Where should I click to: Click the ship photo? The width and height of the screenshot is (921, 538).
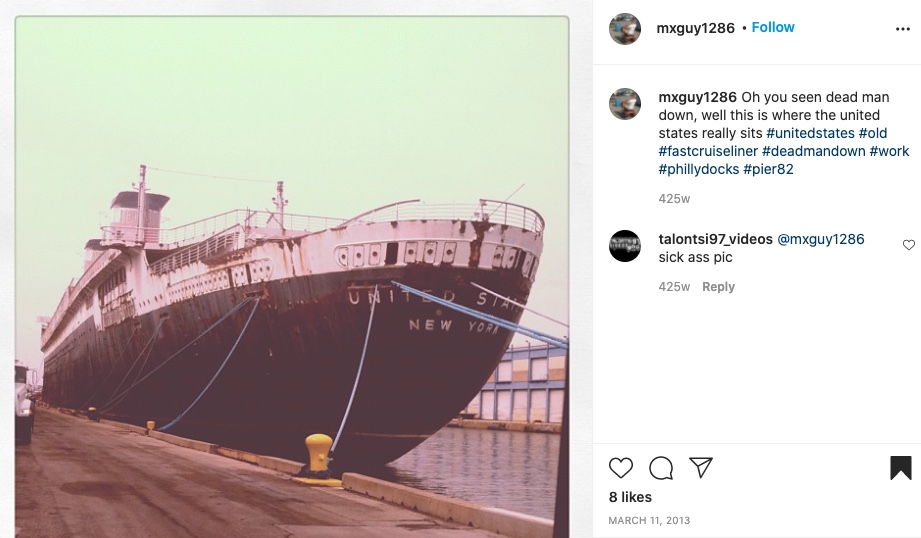pos(291,277)
